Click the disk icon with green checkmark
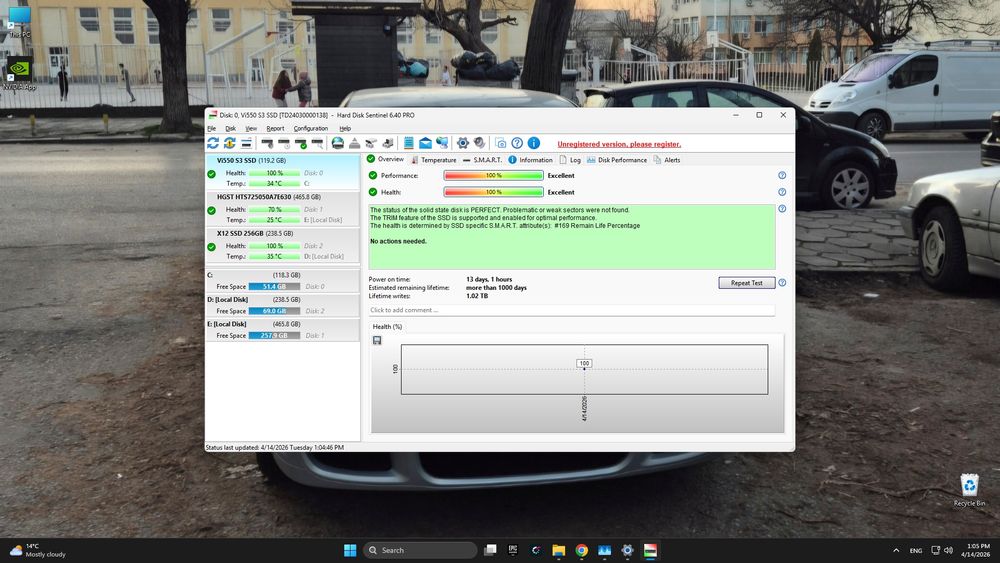This screenshot has width=1000, height=563. coord(300,143)
